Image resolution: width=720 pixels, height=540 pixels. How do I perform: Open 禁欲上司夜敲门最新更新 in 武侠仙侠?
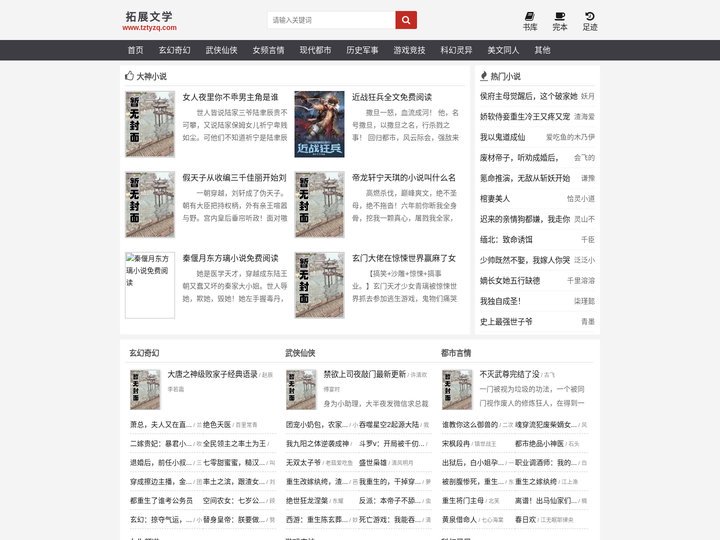click(x=365, y=374)
